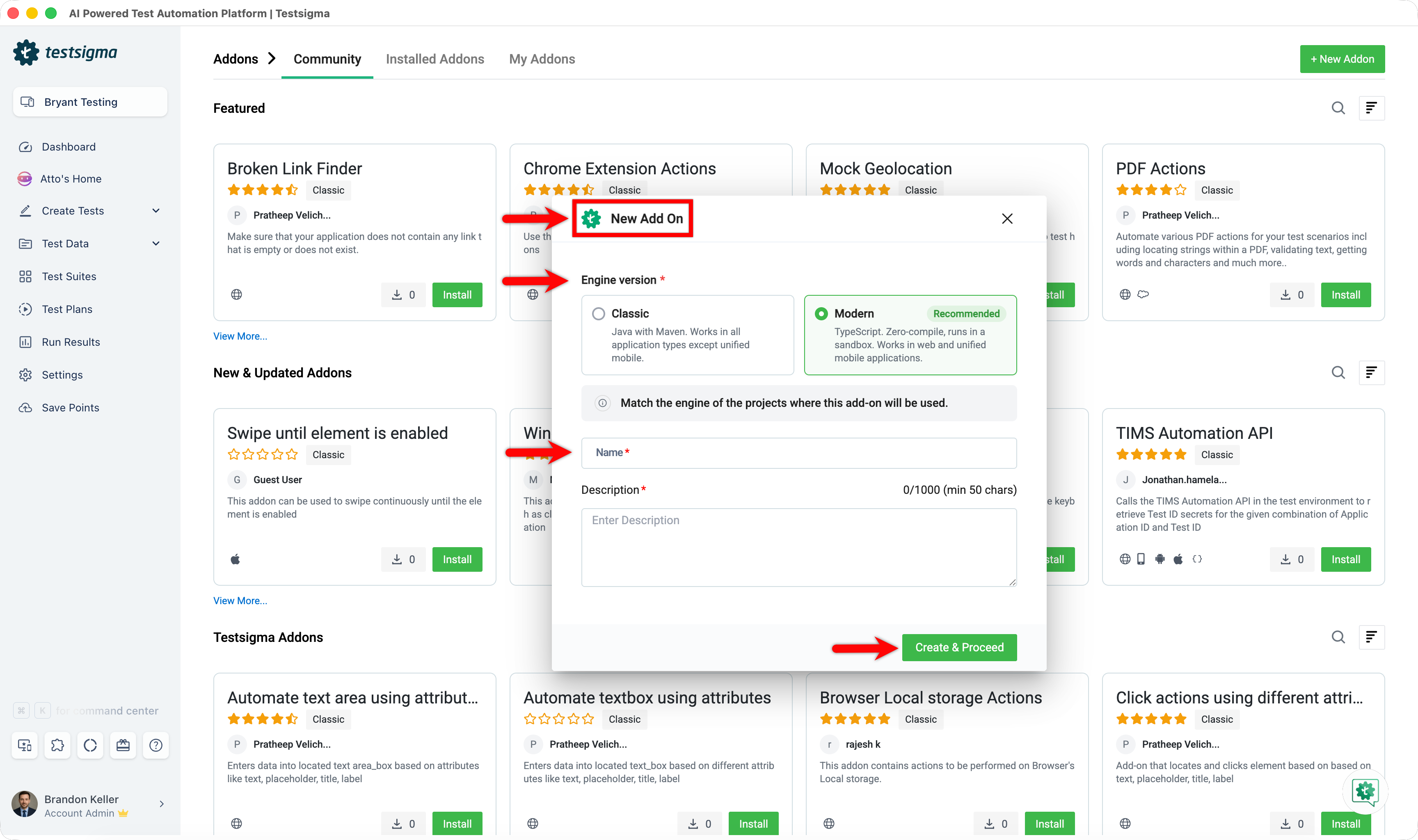
Task: Search the Testsigma Addons section
Action: click(x=1338, y=637)
